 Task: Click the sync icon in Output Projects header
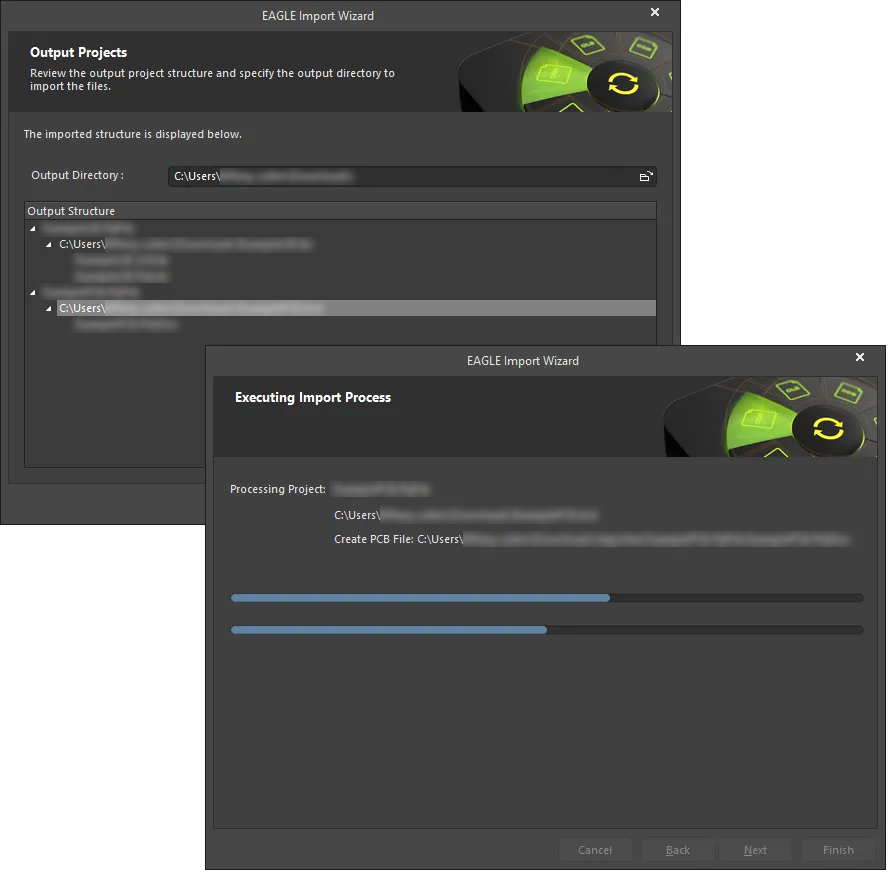(623, 84)
